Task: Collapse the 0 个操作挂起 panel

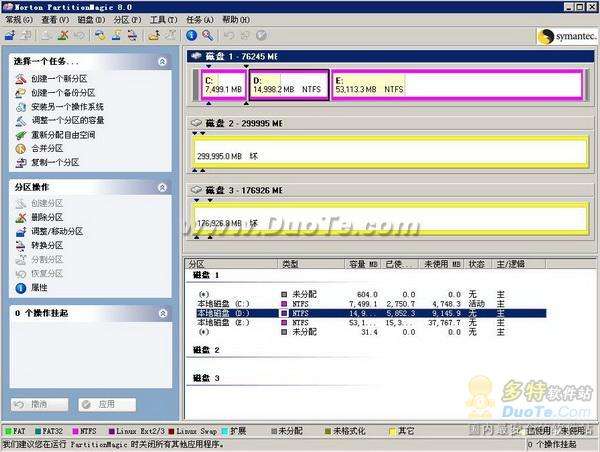Action: pos(162,313)
